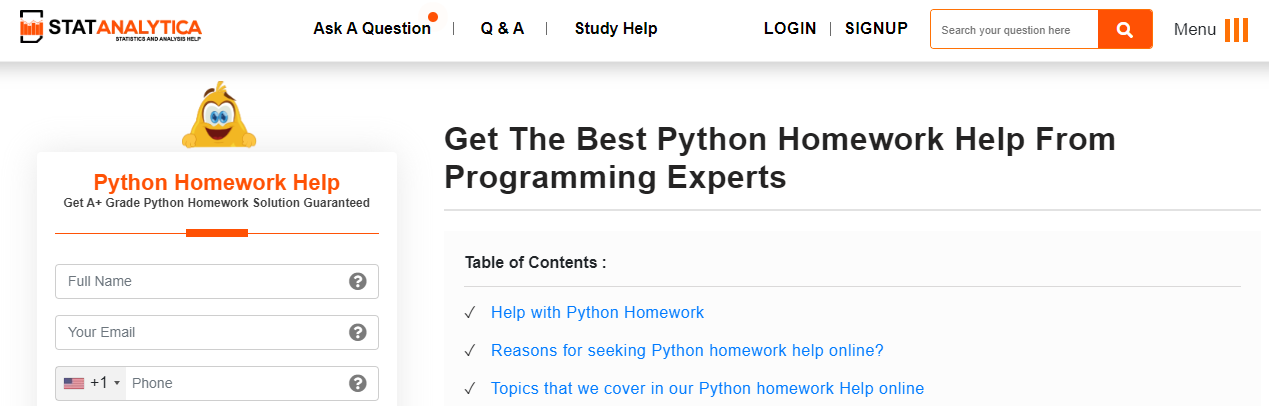Click the LOGIN link
Viewport: 1269px width, 406px height.
(790, 29)
